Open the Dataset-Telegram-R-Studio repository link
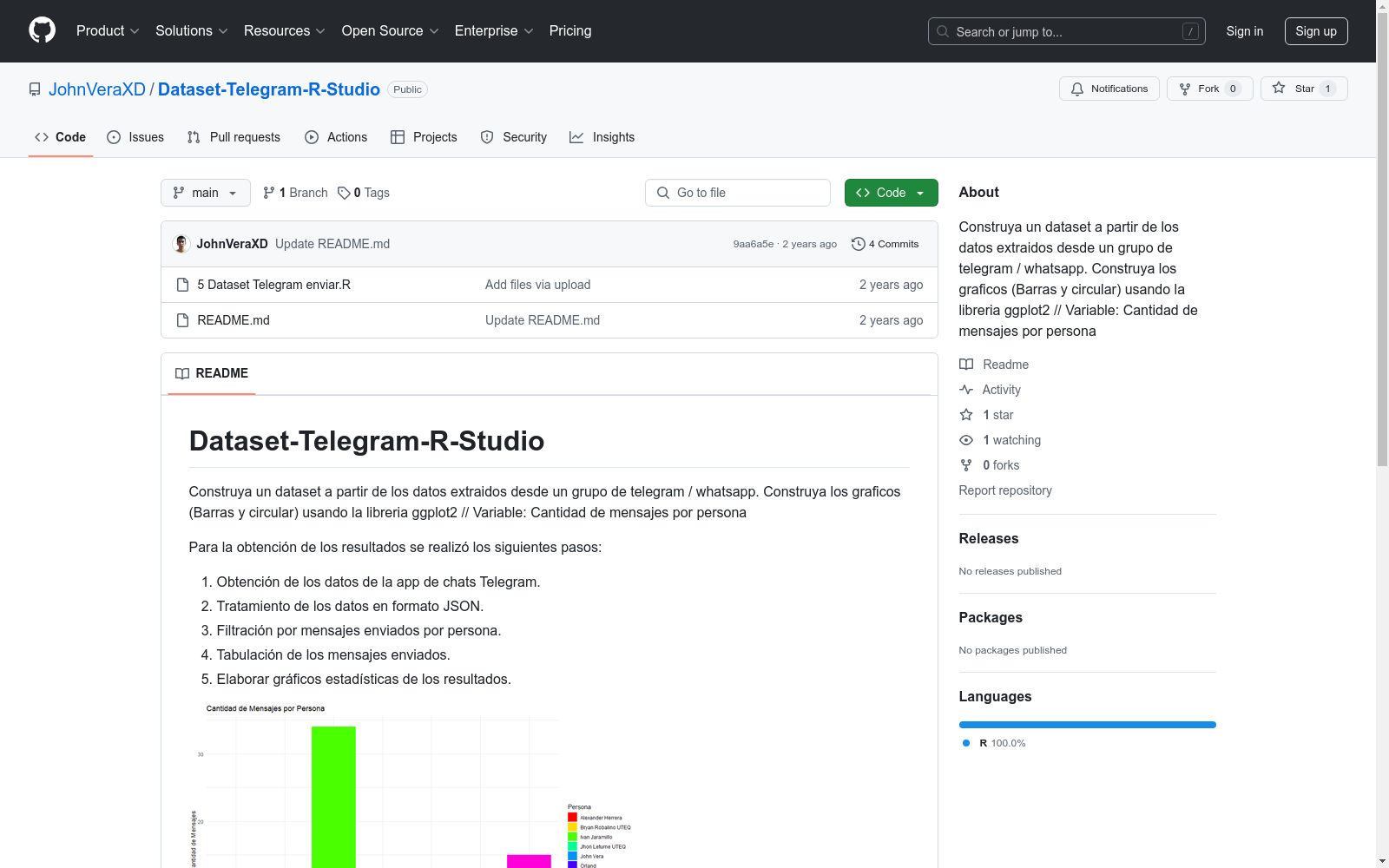This screenshot has width=1389, height=868. (269, 89)
